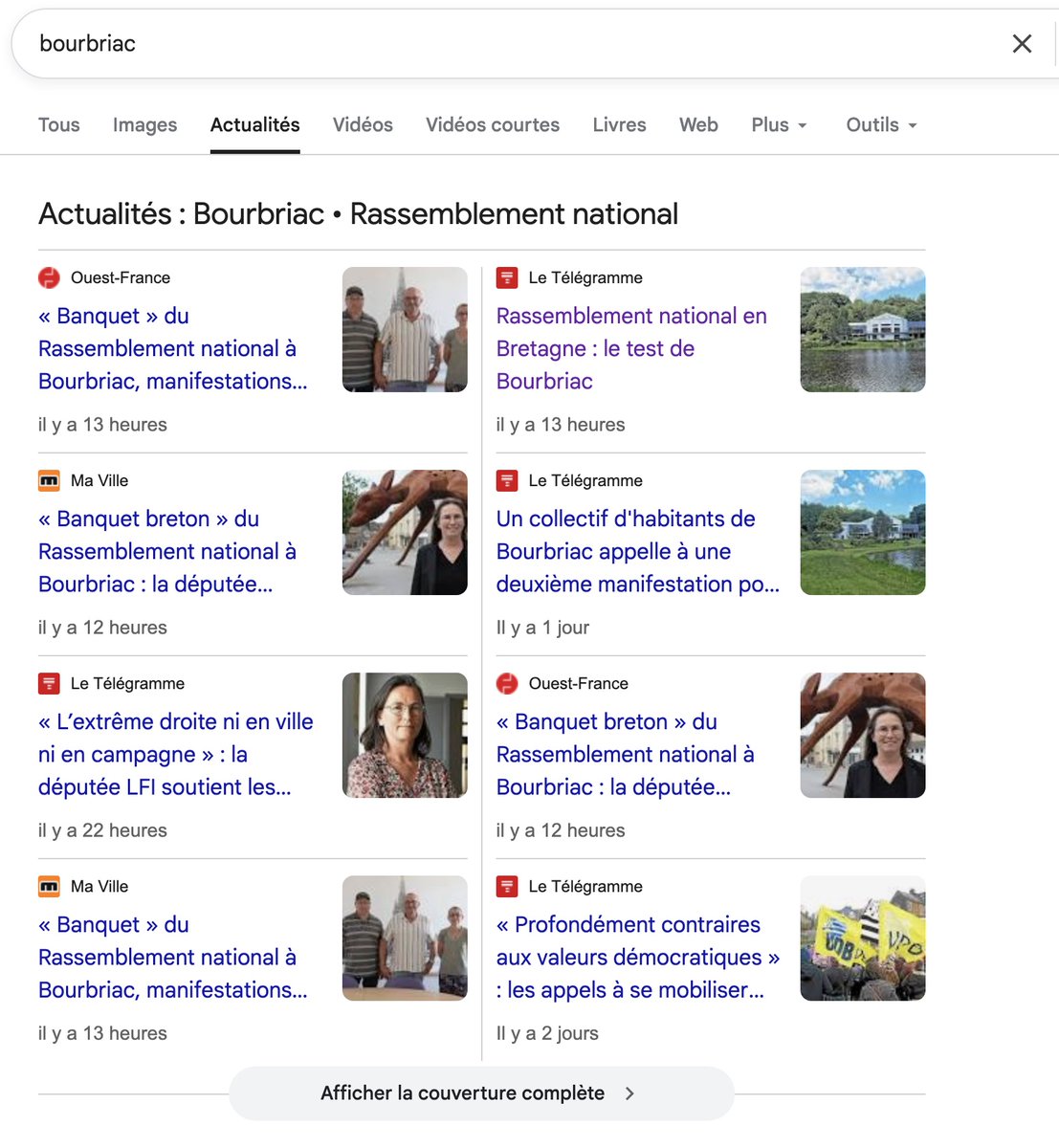The height and width of the screenshot is (1148, 1059).
Task: Open 'Rassemblement national en Bretagne : le test' article
Action: [631, 348]
